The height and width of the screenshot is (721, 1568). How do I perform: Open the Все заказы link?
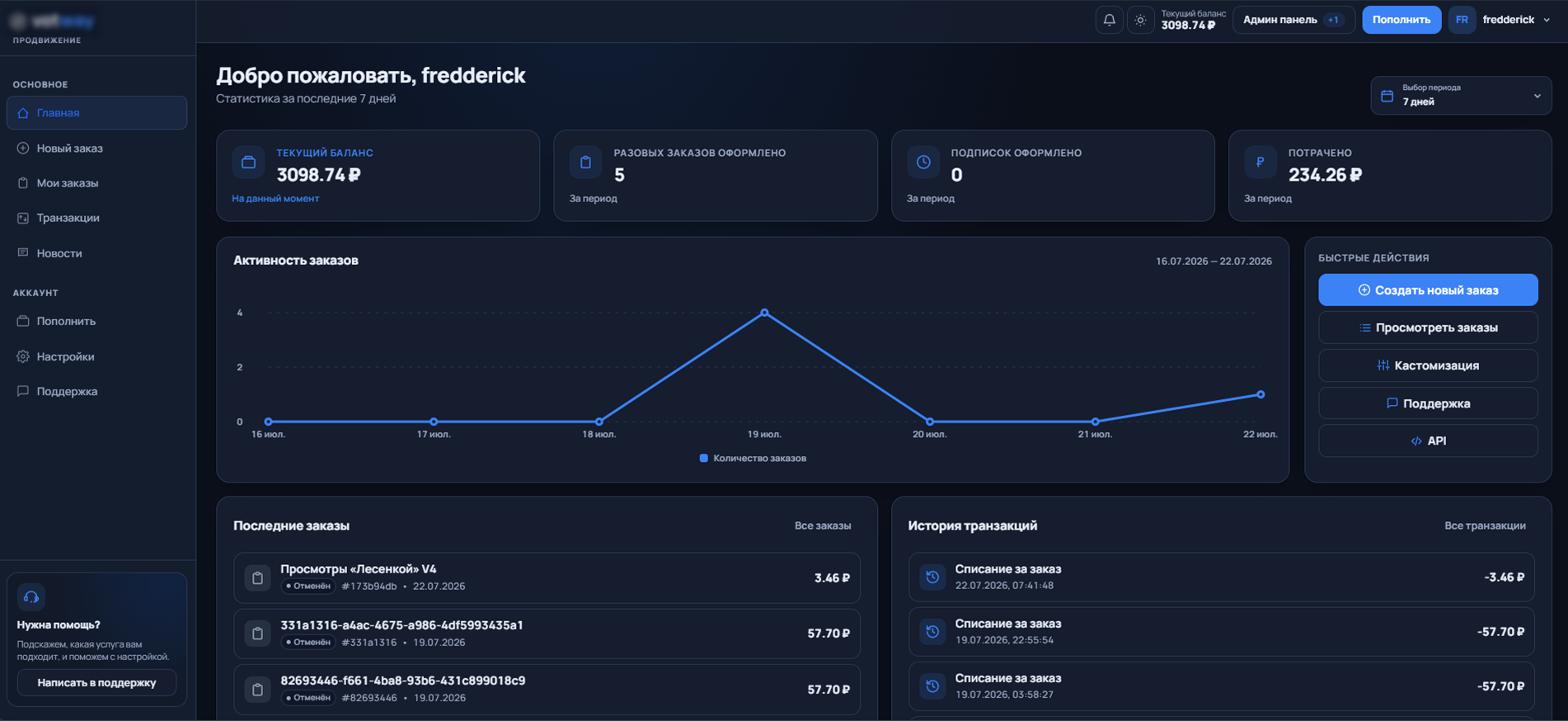pyautogui.click(x=823, y=525)
